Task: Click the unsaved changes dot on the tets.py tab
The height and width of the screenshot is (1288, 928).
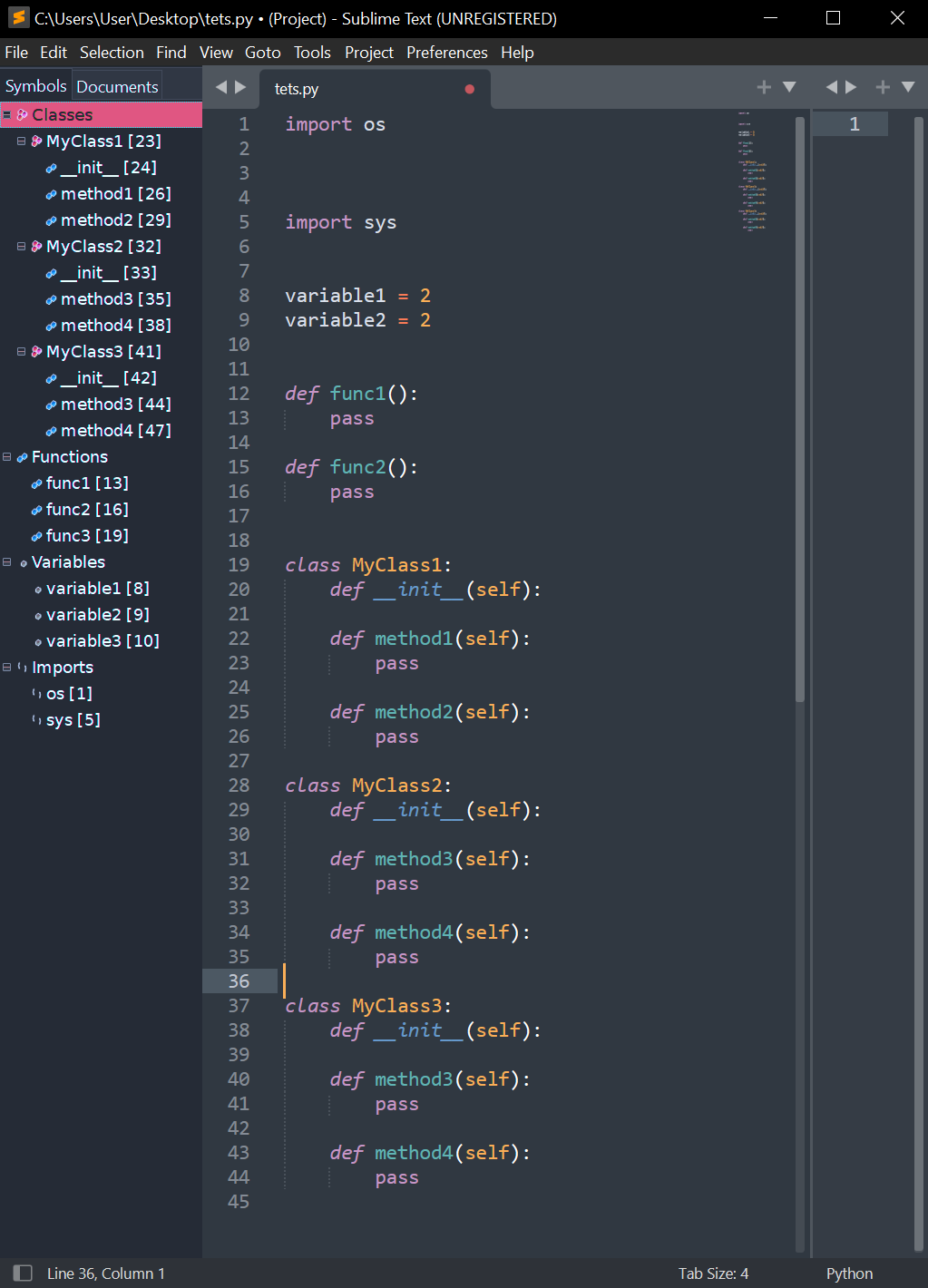Action: coord(469,88)
